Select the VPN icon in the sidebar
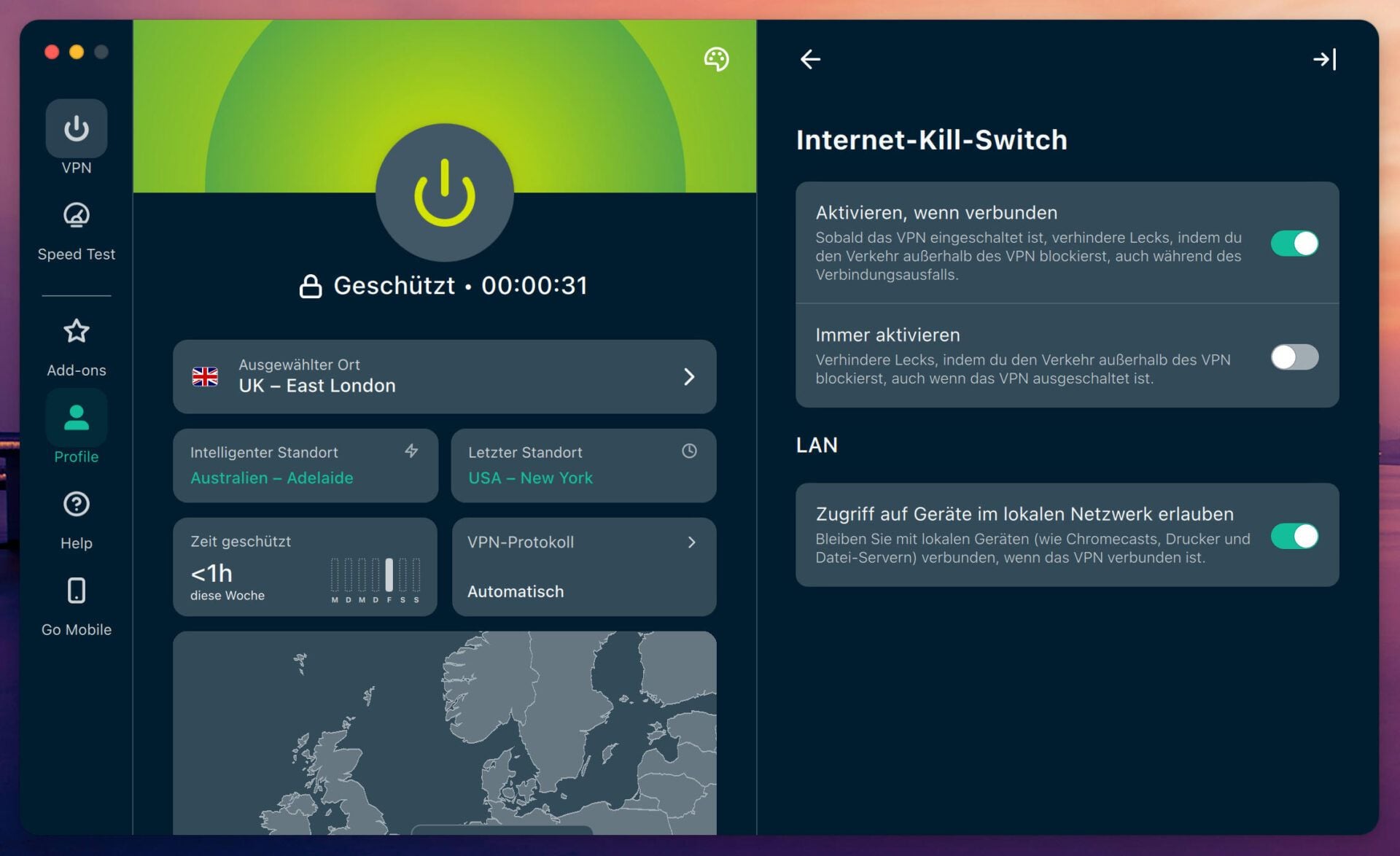This screenshot has width=1400, height=856. point(76,128)
